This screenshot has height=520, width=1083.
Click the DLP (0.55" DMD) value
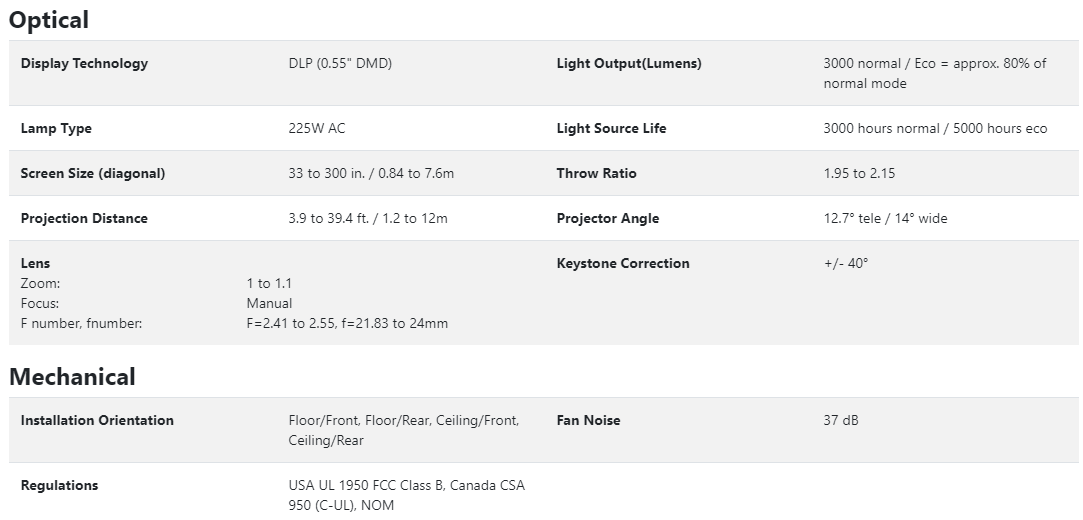click(340, 63)
